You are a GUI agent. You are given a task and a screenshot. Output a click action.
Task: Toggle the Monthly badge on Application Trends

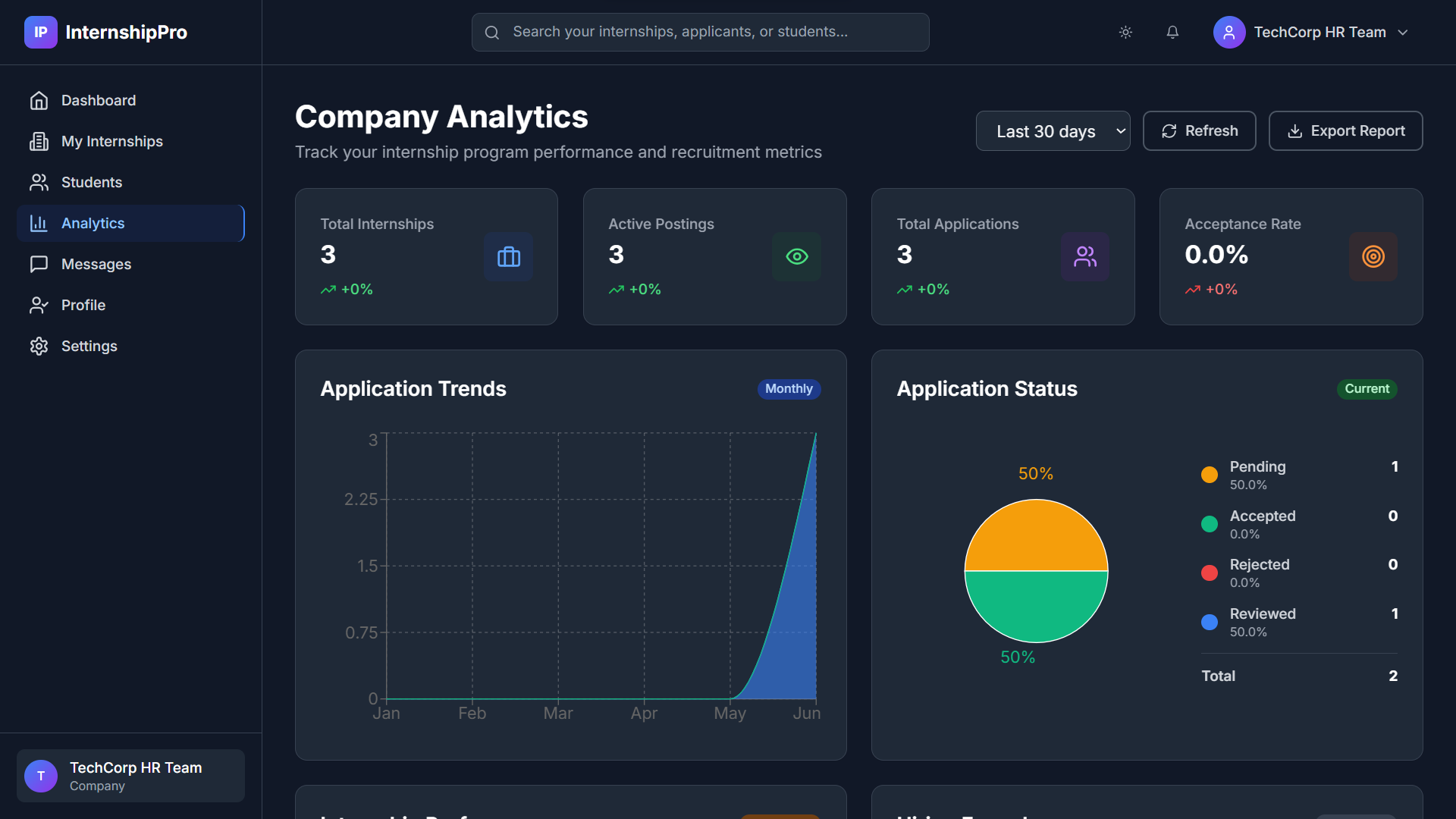click(x=789, y=389)
